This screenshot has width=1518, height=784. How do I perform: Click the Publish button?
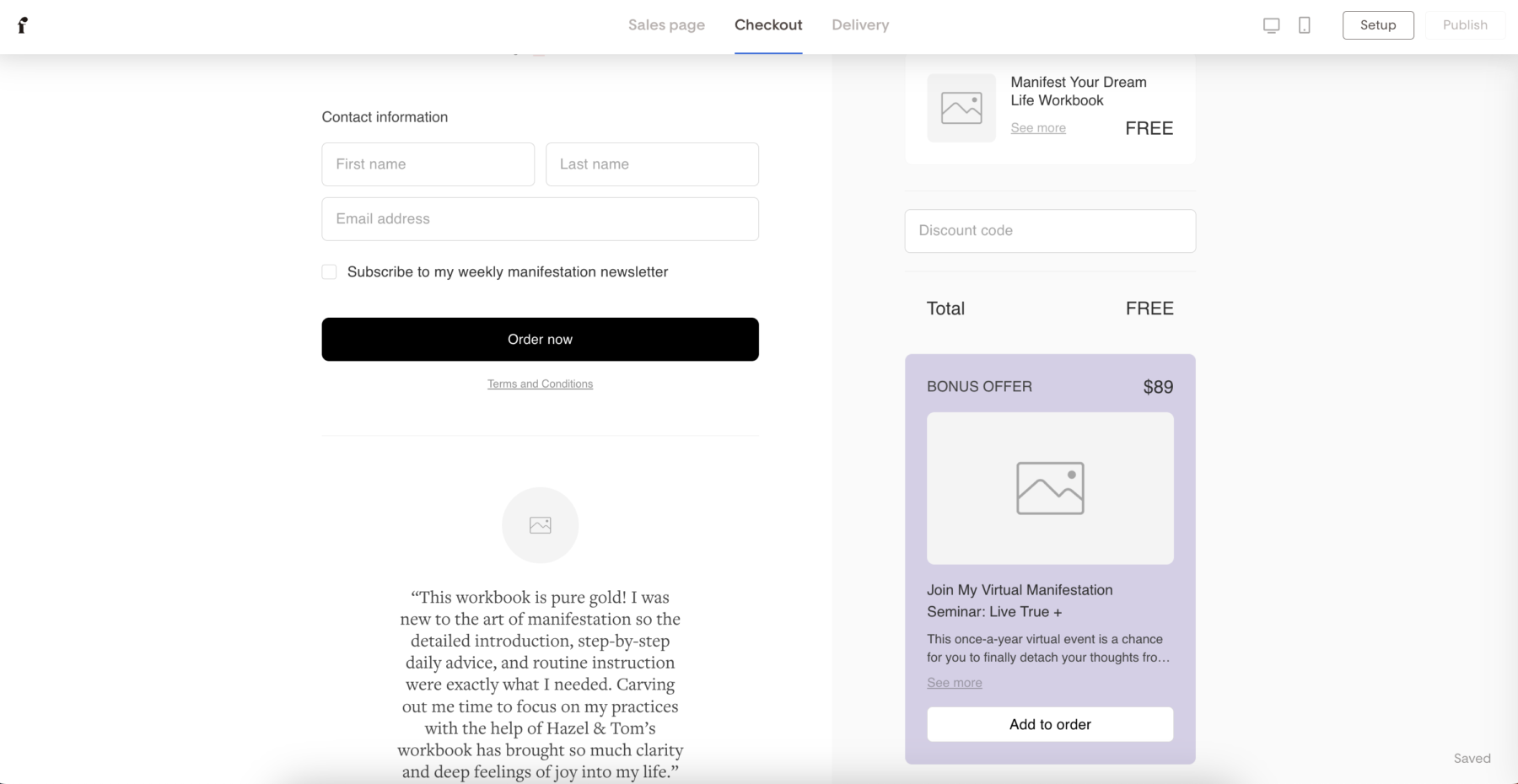(x=1465, y=24)
